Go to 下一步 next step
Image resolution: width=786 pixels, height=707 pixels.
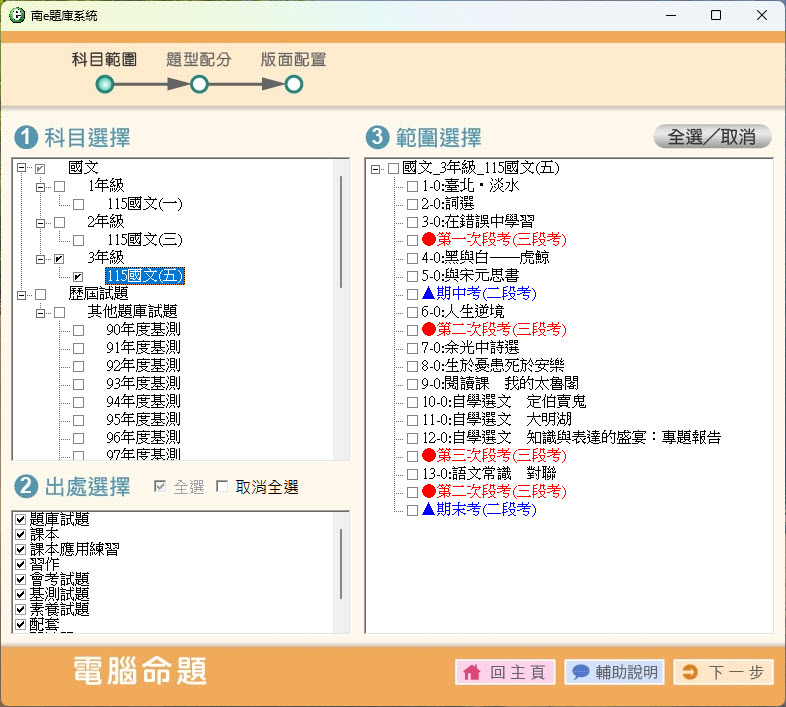tap(723, 672)
